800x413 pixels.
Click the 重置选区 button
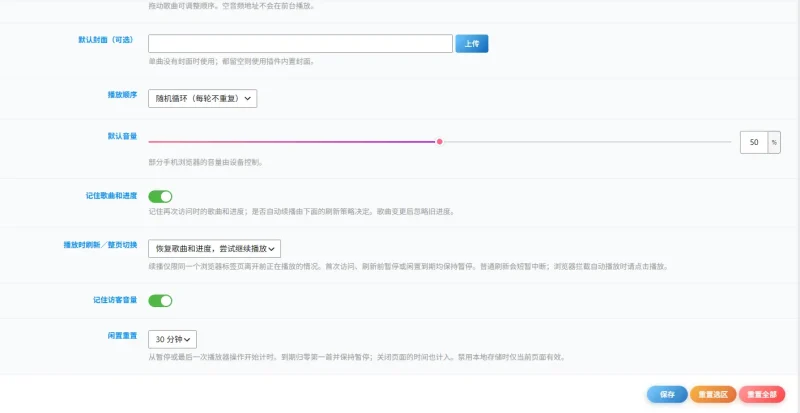713,394
